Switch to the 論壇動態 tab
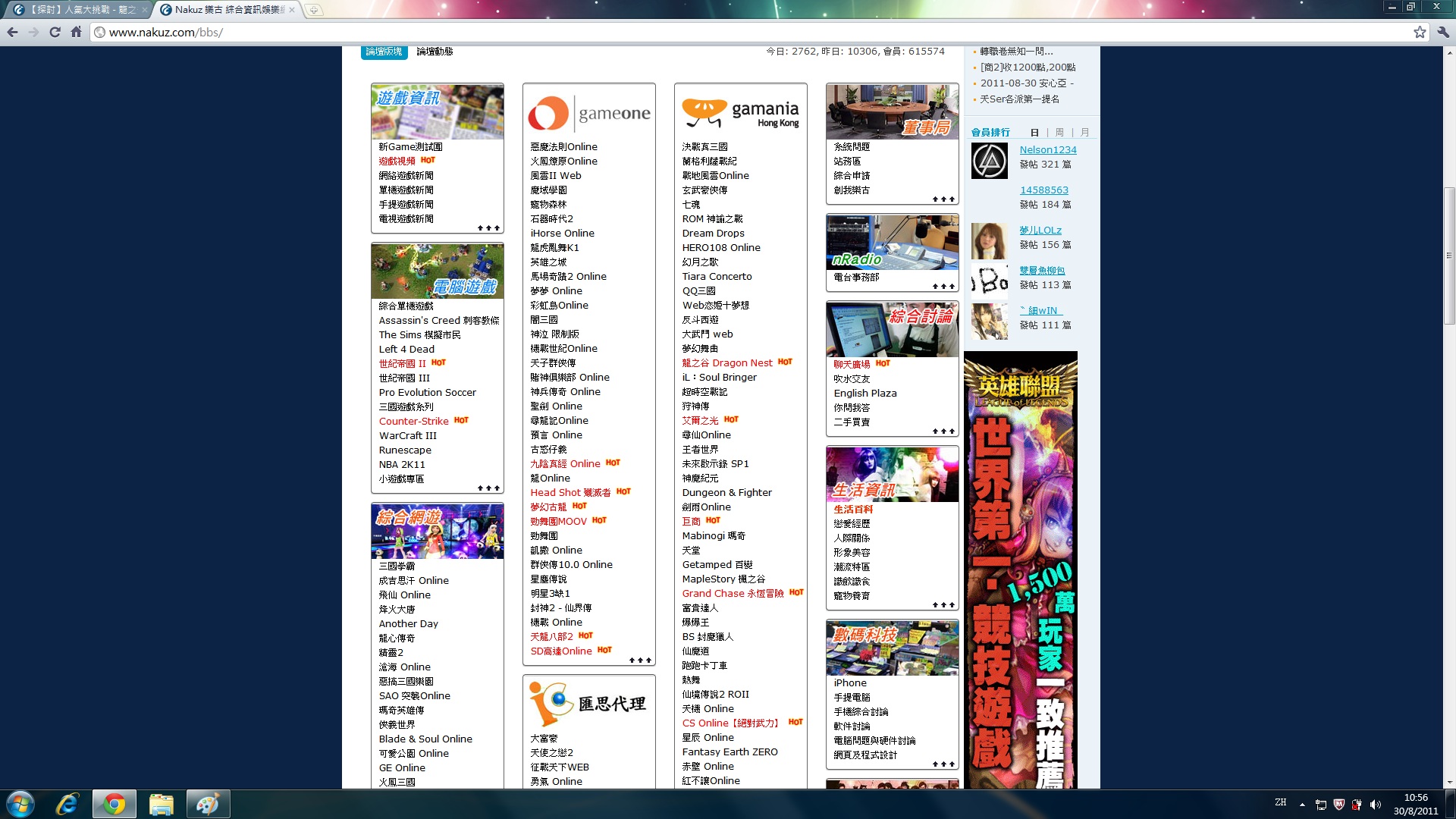The width and height of the screenshot is (1456, 819). point(435,52)
